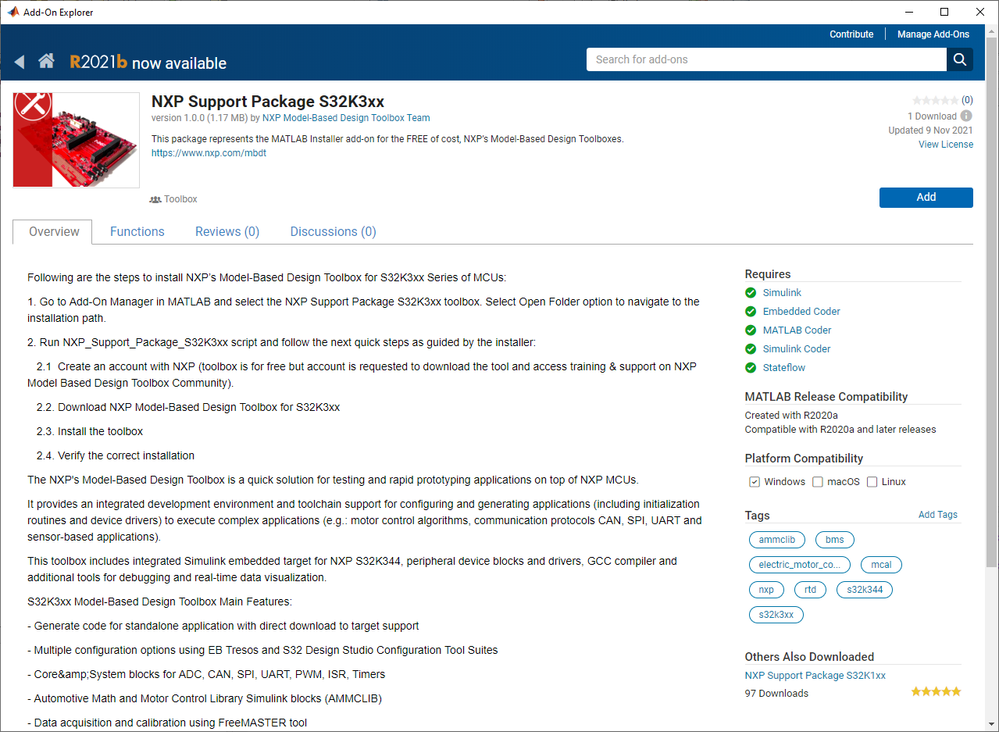This screenshot has width=999, height=732.
Task: Click the green check beside Simulink
Action: point(751,292)
